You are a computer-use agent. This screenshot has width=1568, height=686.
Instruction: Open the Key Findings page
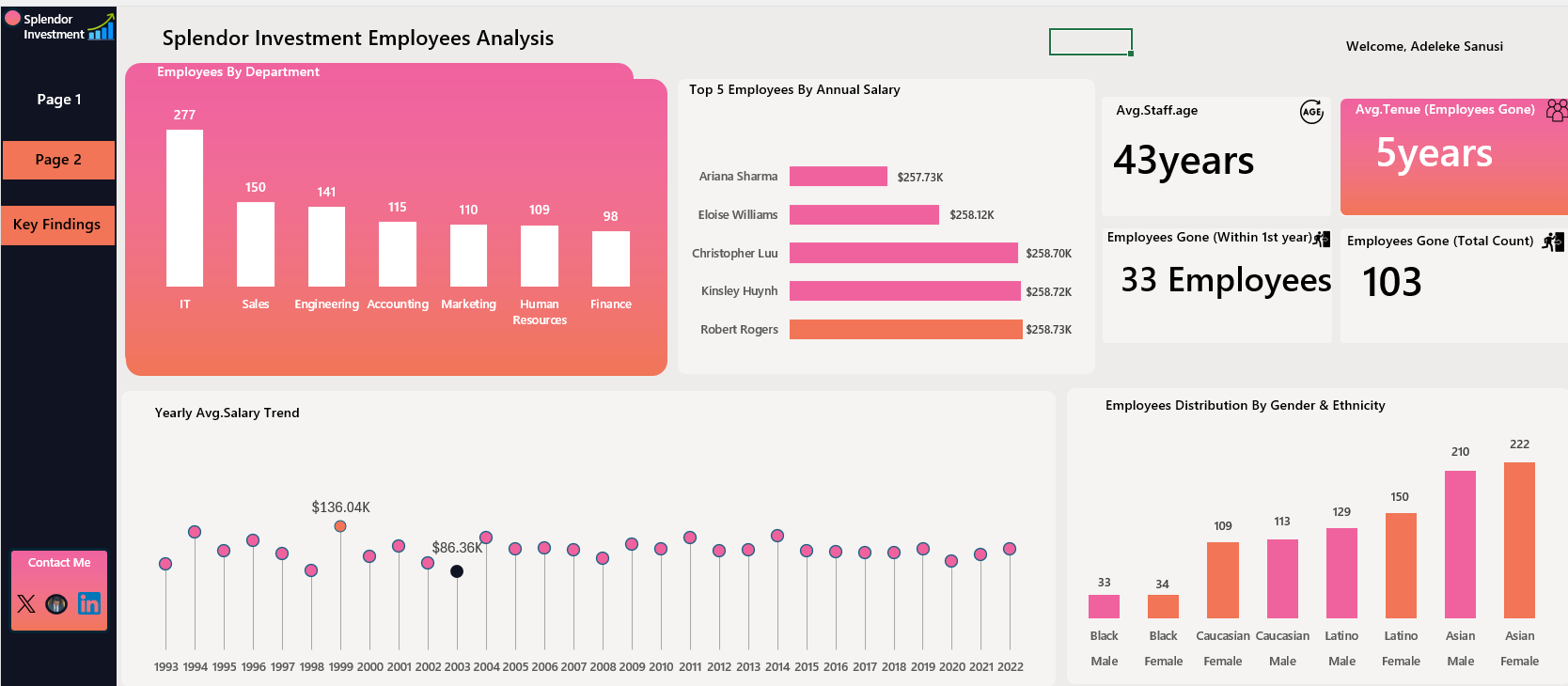coord(58,225)
